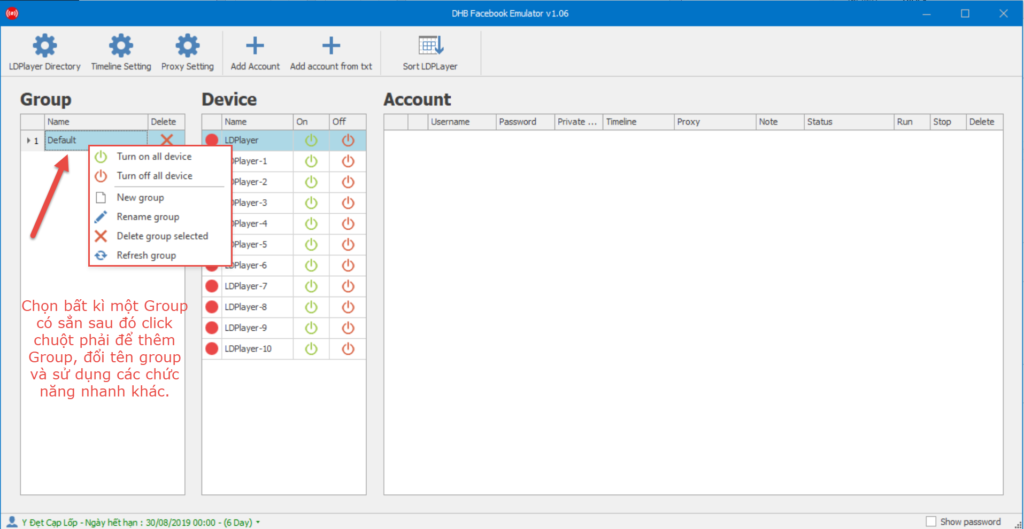Click the Password column header
Screen dimensions: 1024x529
click(x=525, y=122)
